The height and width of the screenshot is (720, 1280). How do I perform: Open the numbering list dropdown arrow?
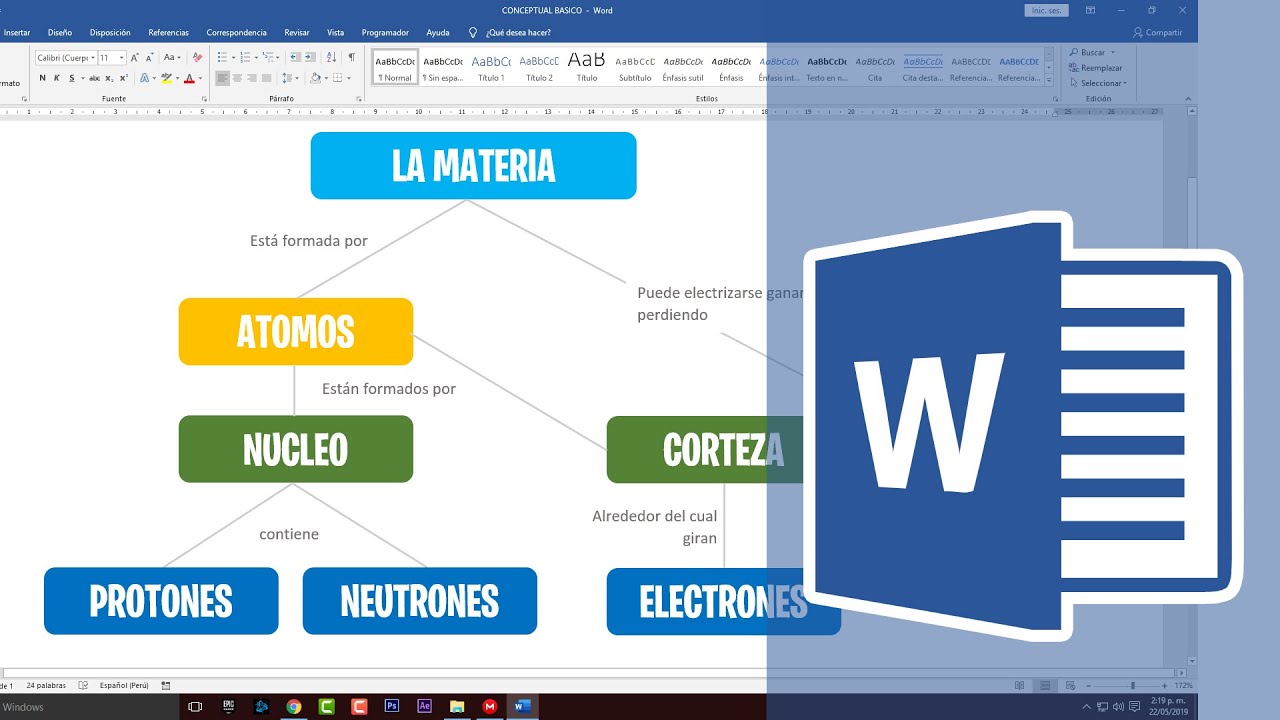(256, 58)
